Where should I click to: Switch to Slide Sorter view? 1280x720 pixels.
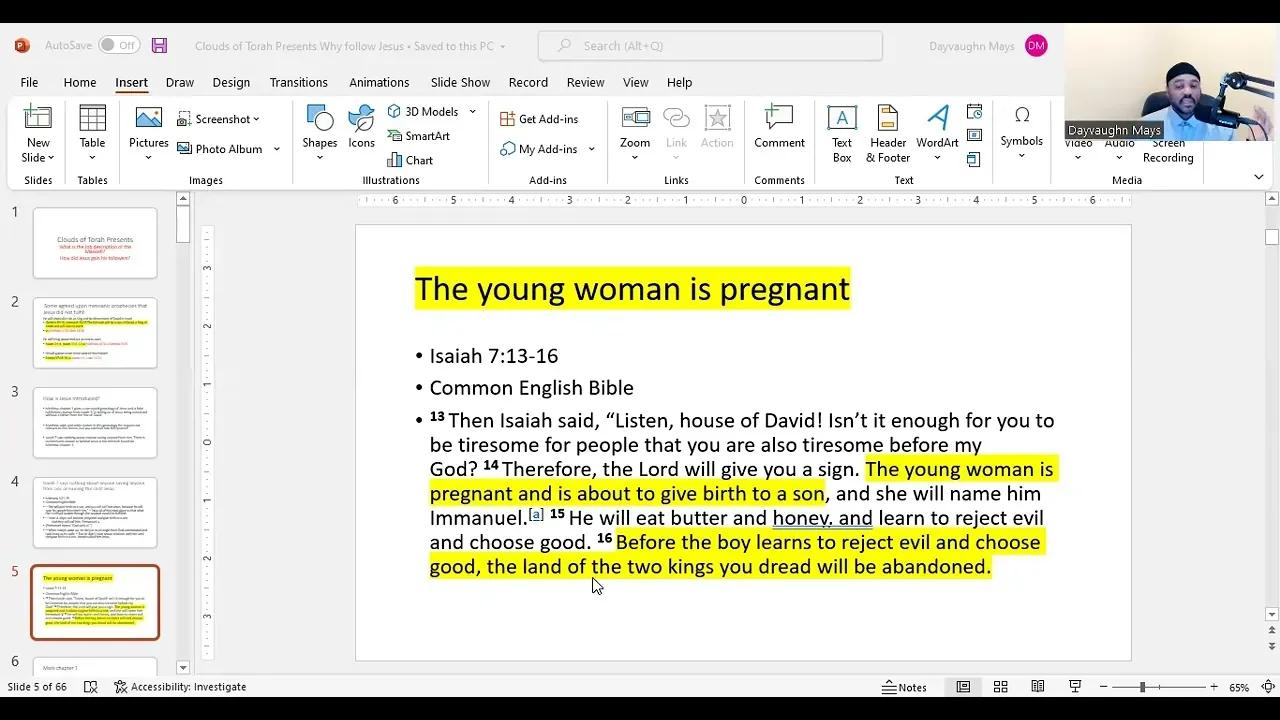coord(1000,687)
